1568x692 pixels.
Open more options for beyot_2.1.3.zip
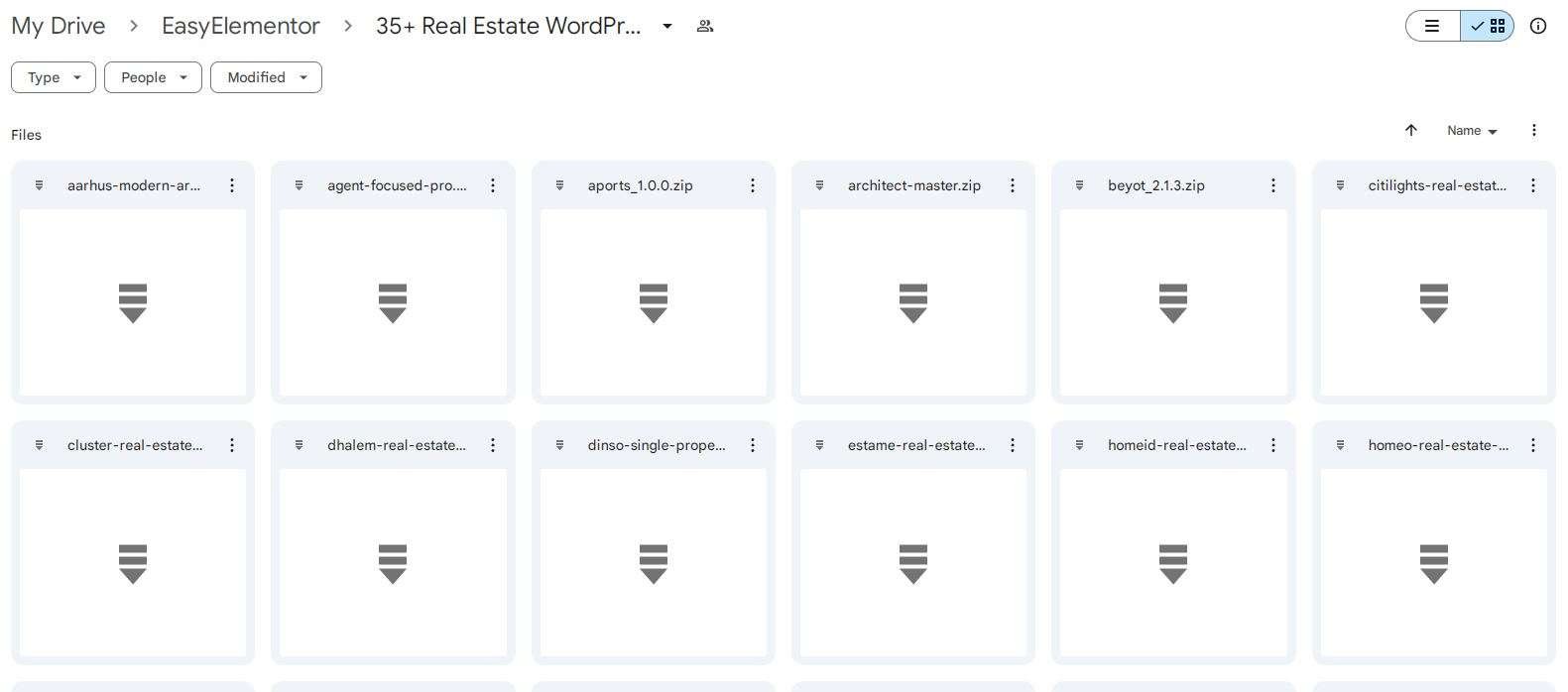tap(1273, 185)
